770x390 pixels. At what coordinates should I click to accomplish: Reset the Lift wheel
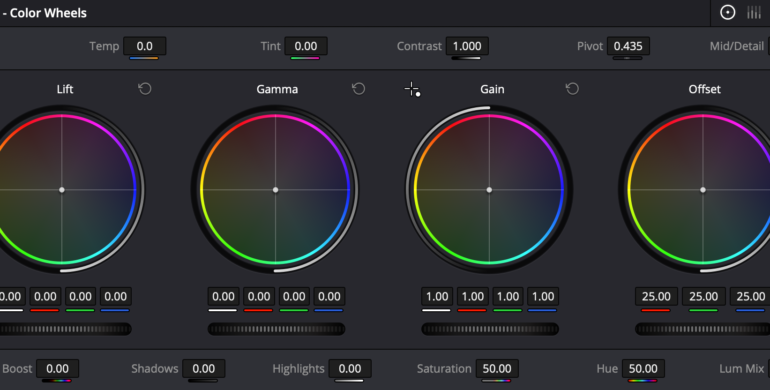pos(145,89)
